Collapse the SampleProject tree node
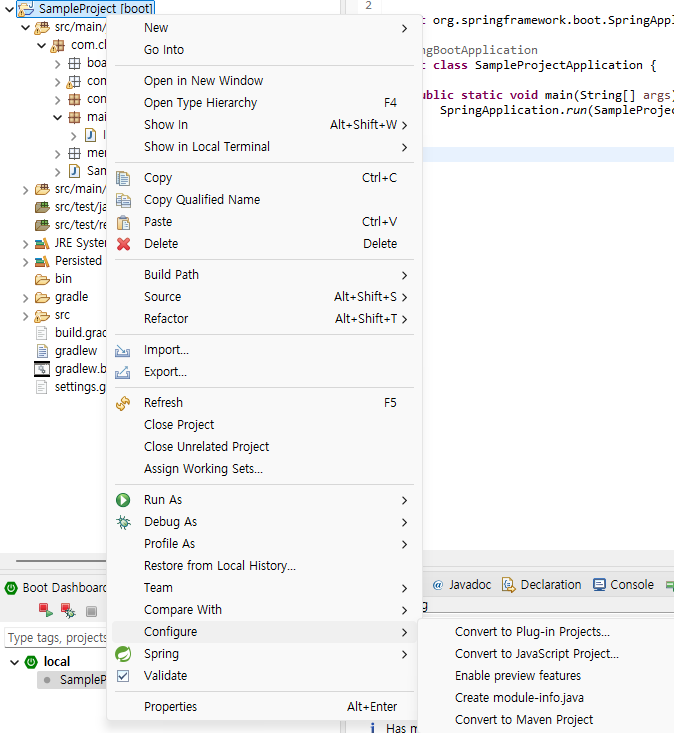The image size is (674, 733). (x=9, y=9)
